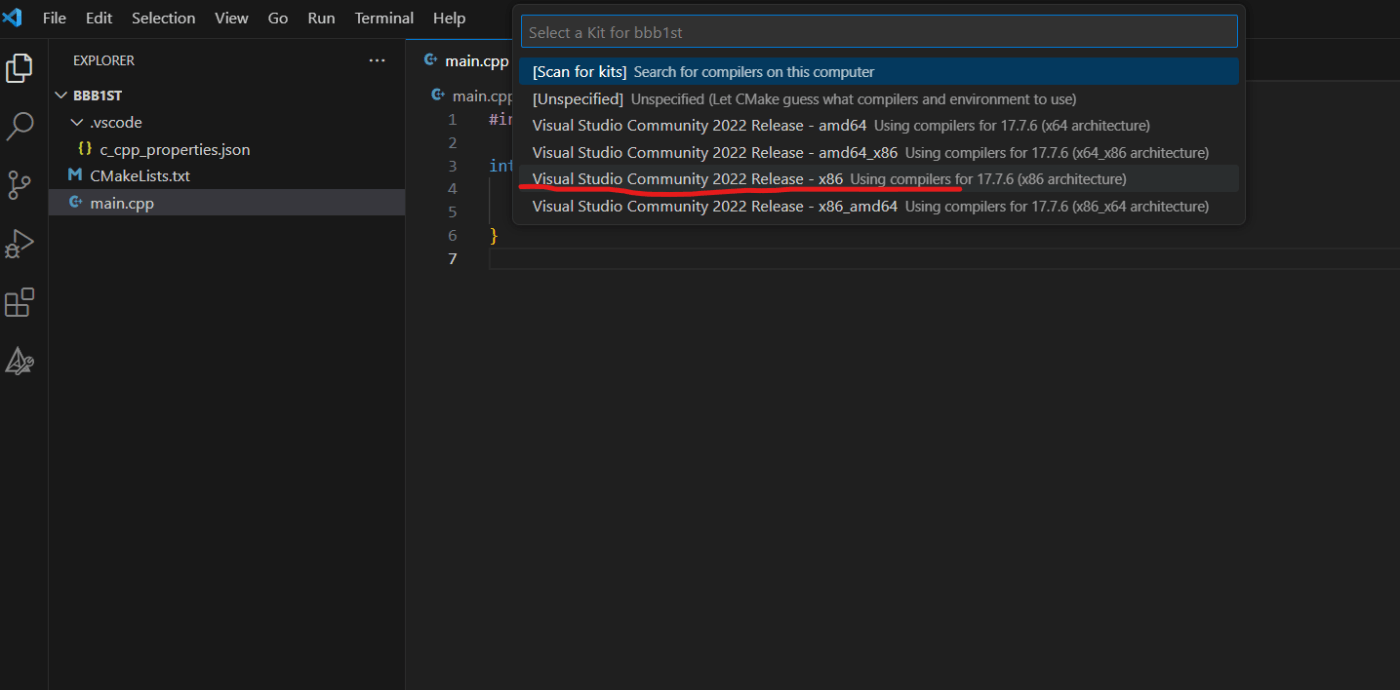Select the Visual Studio 2022 x86 kit
This screenshot has width=1400, height=690.
879,179
